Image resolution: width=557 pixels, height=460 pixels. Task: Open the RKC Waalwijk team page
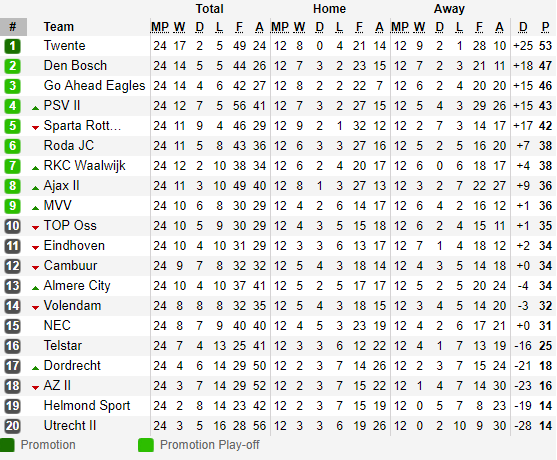point(84,166)
